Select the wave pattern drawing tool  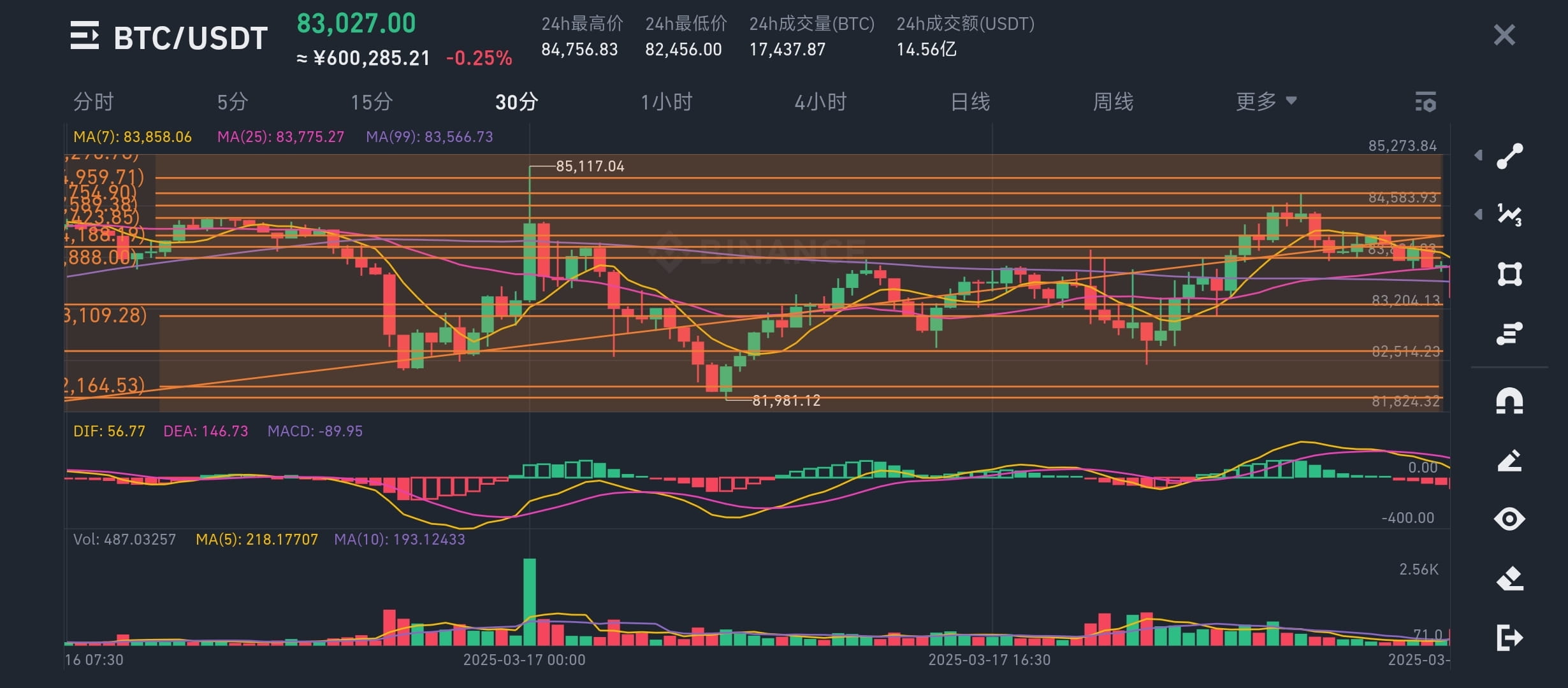coord(1509,215)
